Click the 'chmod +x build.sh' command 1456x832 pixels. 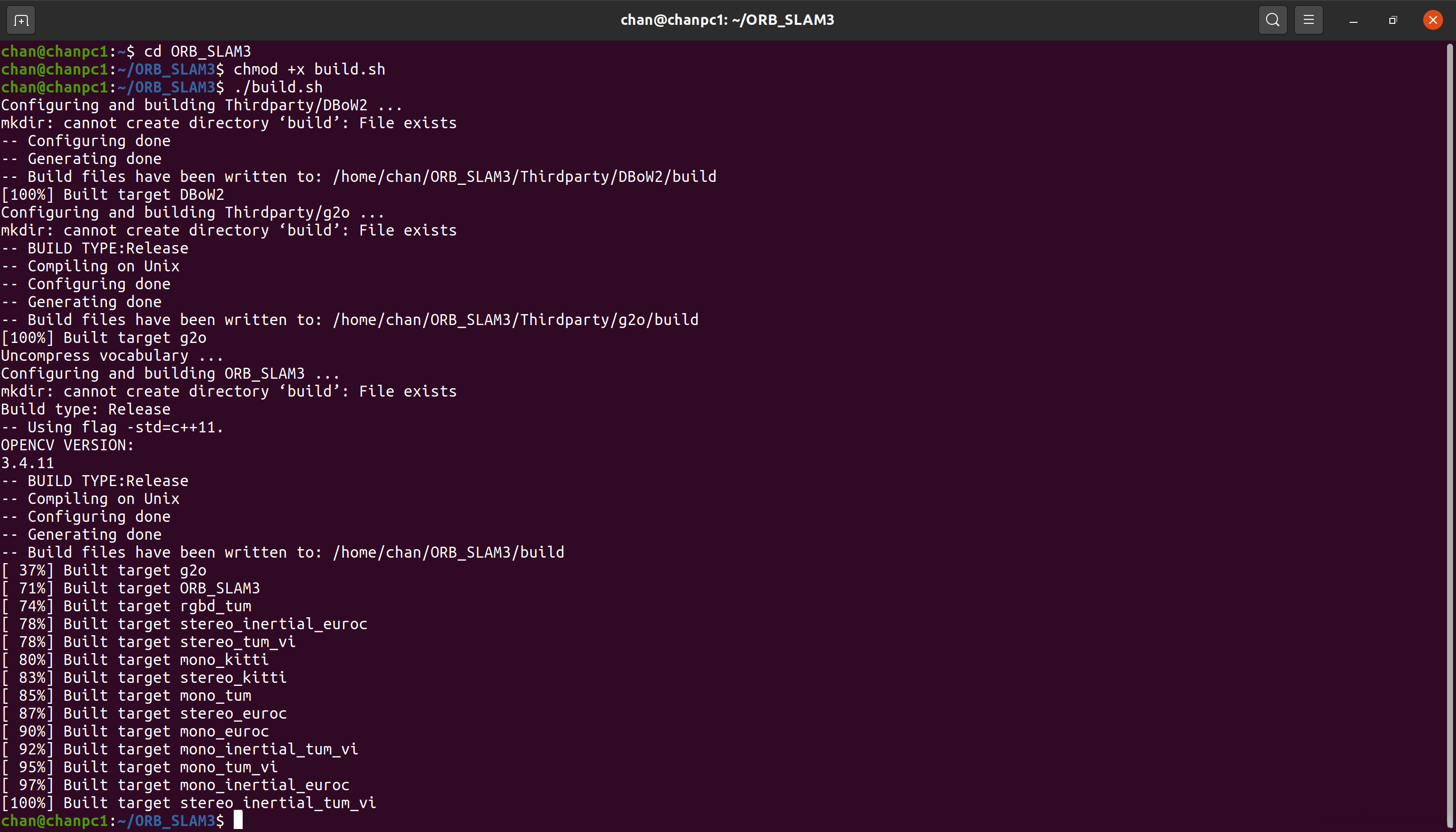[x=309, y=70]
